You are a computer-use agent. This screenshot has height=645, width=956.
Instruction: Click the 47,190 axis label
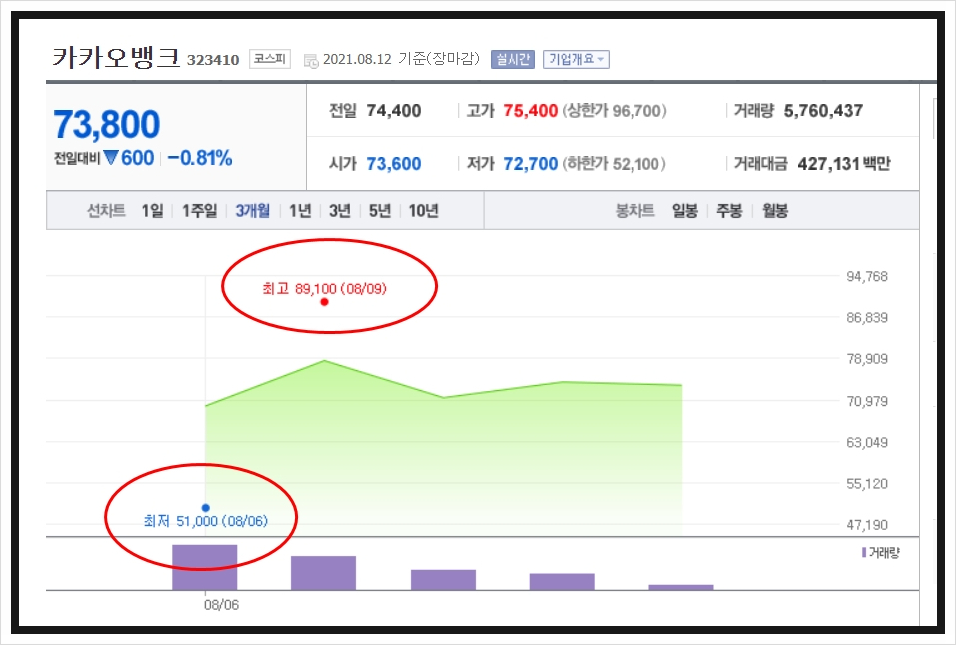[867, 525]
